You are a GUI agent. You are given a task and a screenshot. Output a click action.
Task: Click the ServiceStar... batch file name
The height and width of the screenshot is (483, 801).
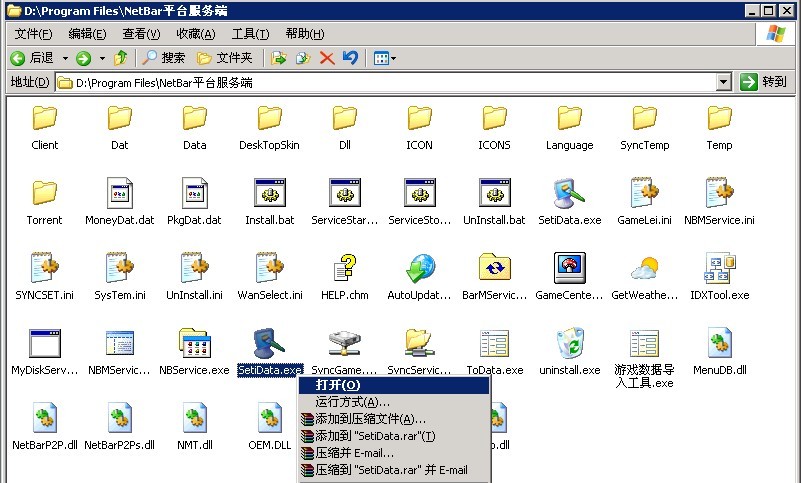344,220
